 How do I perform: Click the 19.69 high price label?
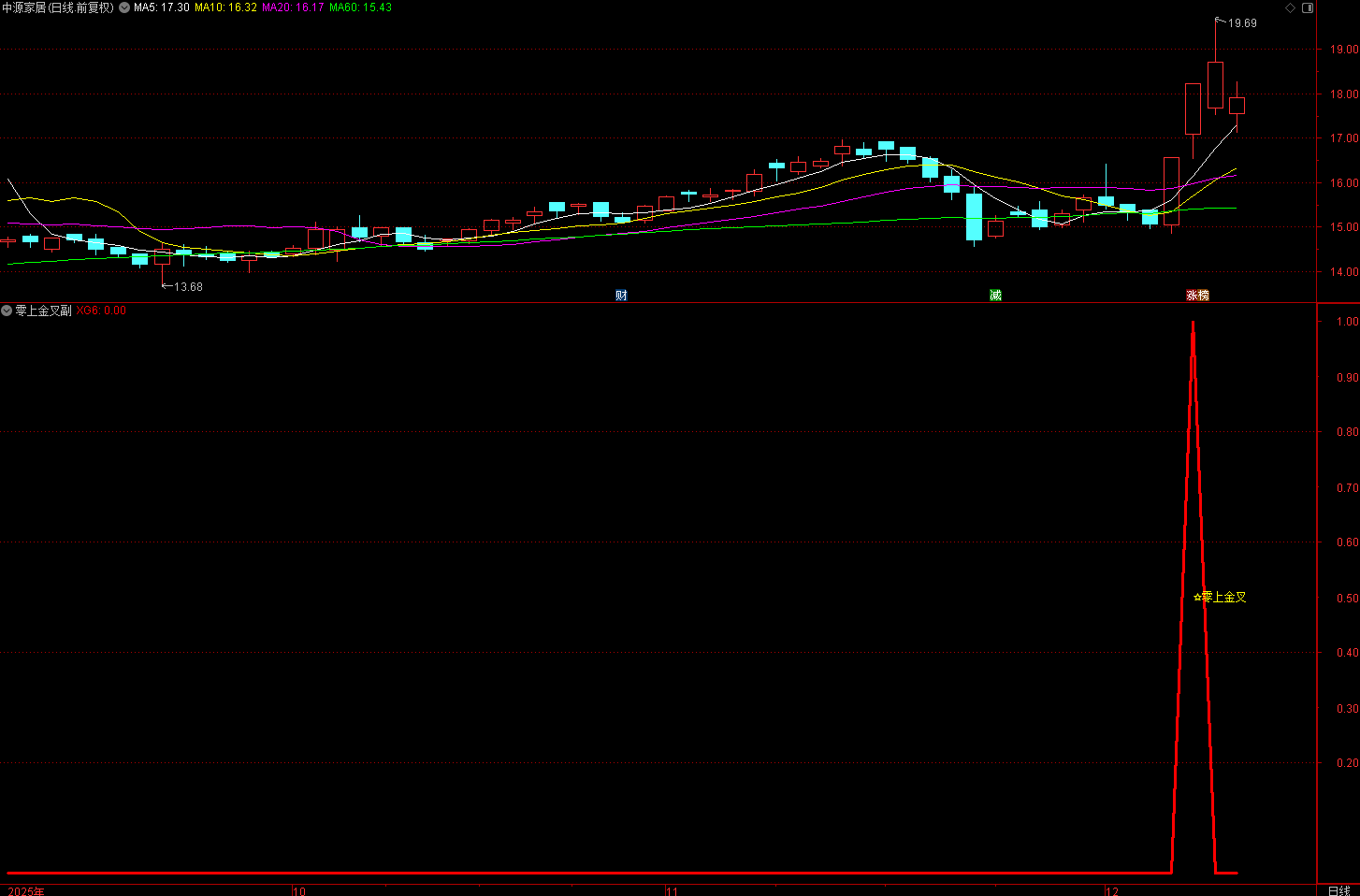tap(1242, 23)
